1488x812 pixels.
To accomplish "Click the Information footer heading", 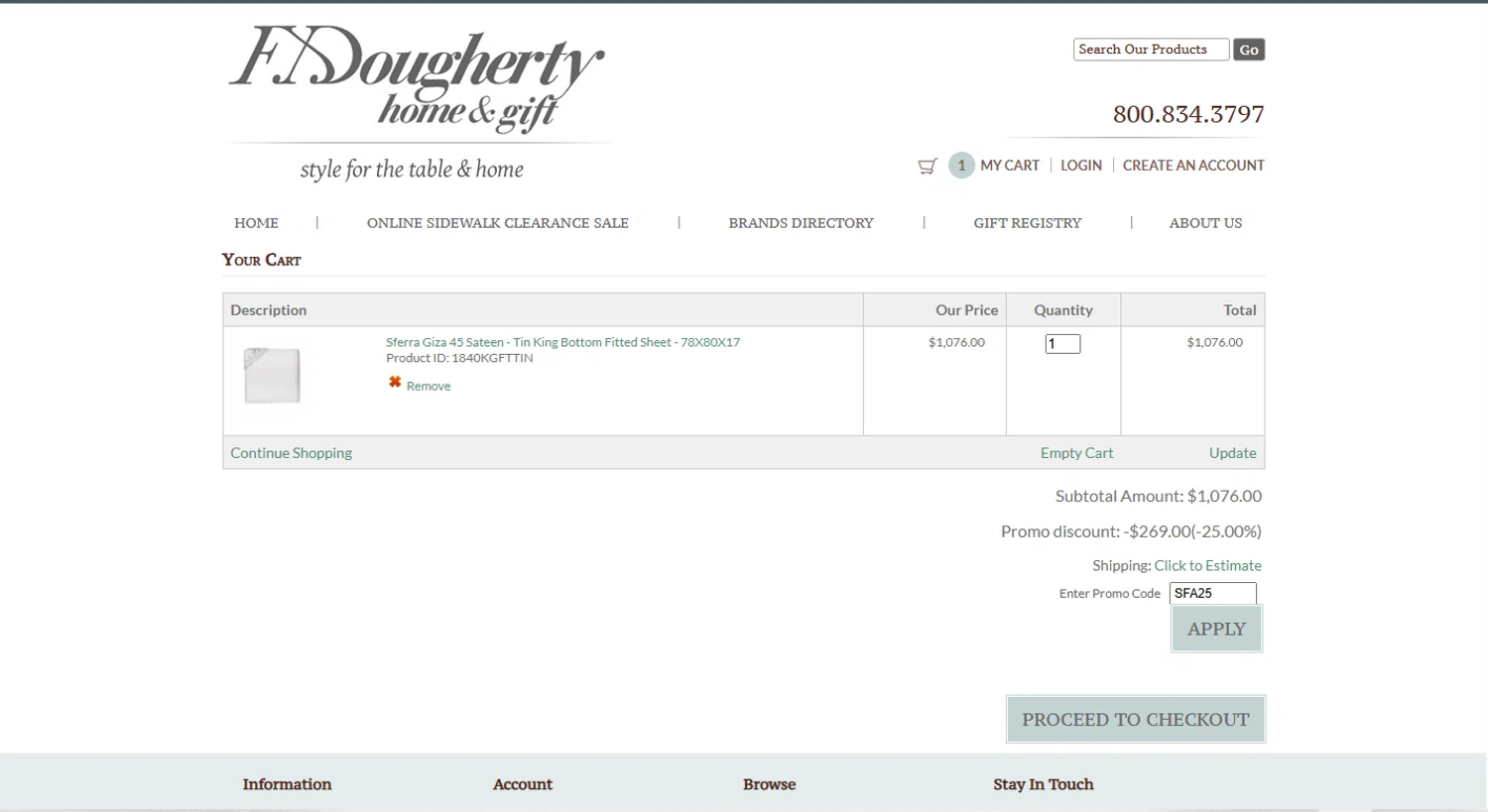I will click(288, 784).
